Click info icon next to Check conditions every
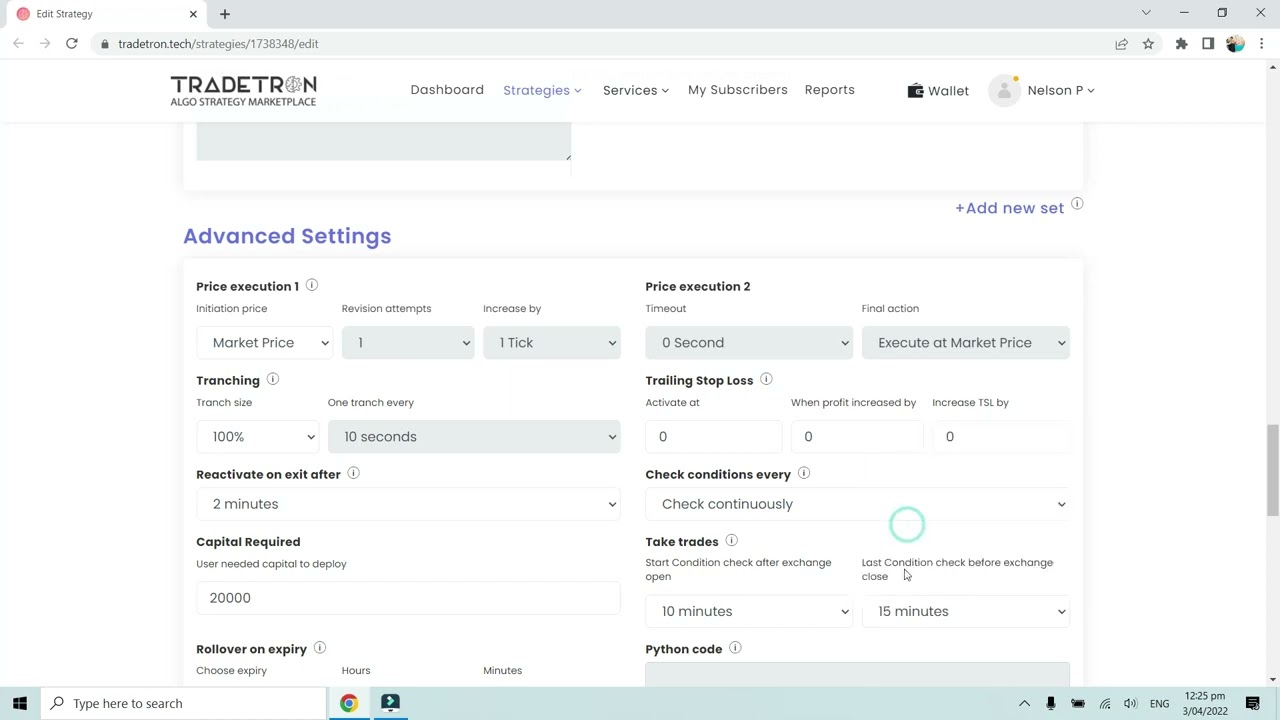The image size is (1280, 720). tap(804, 473)
